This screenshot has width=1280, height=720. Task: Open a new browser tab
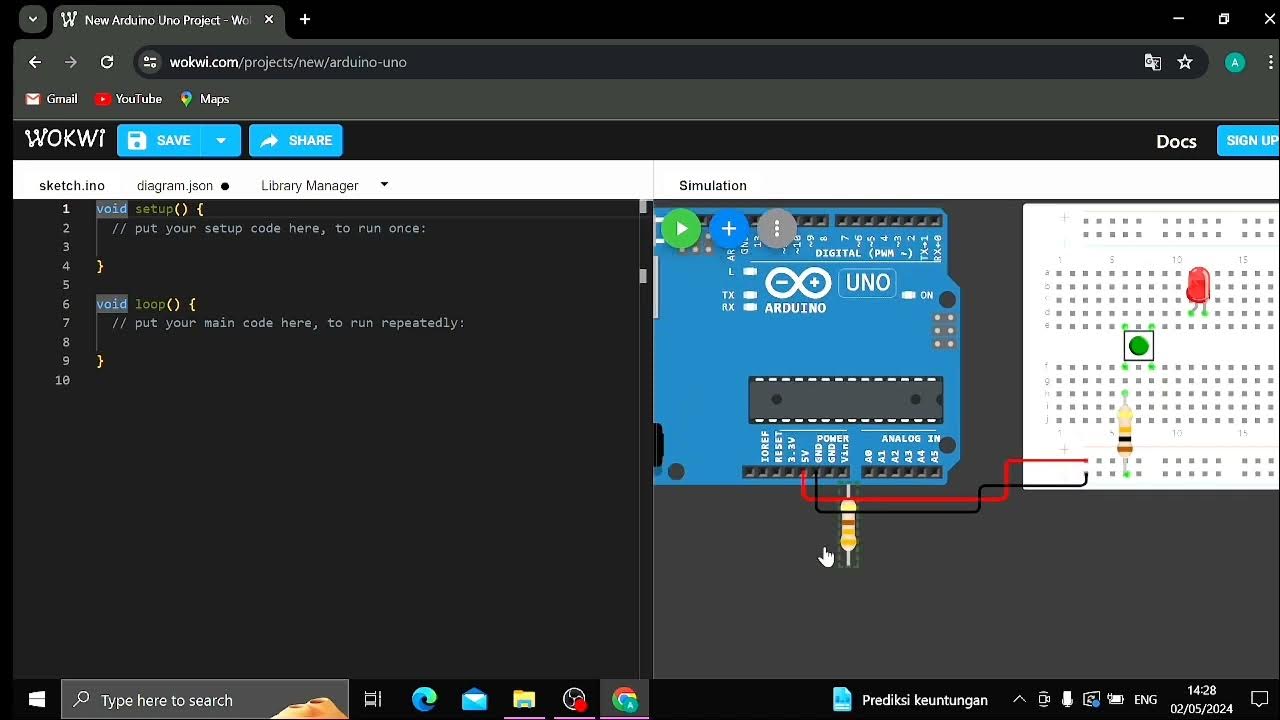tap(305, 19)
